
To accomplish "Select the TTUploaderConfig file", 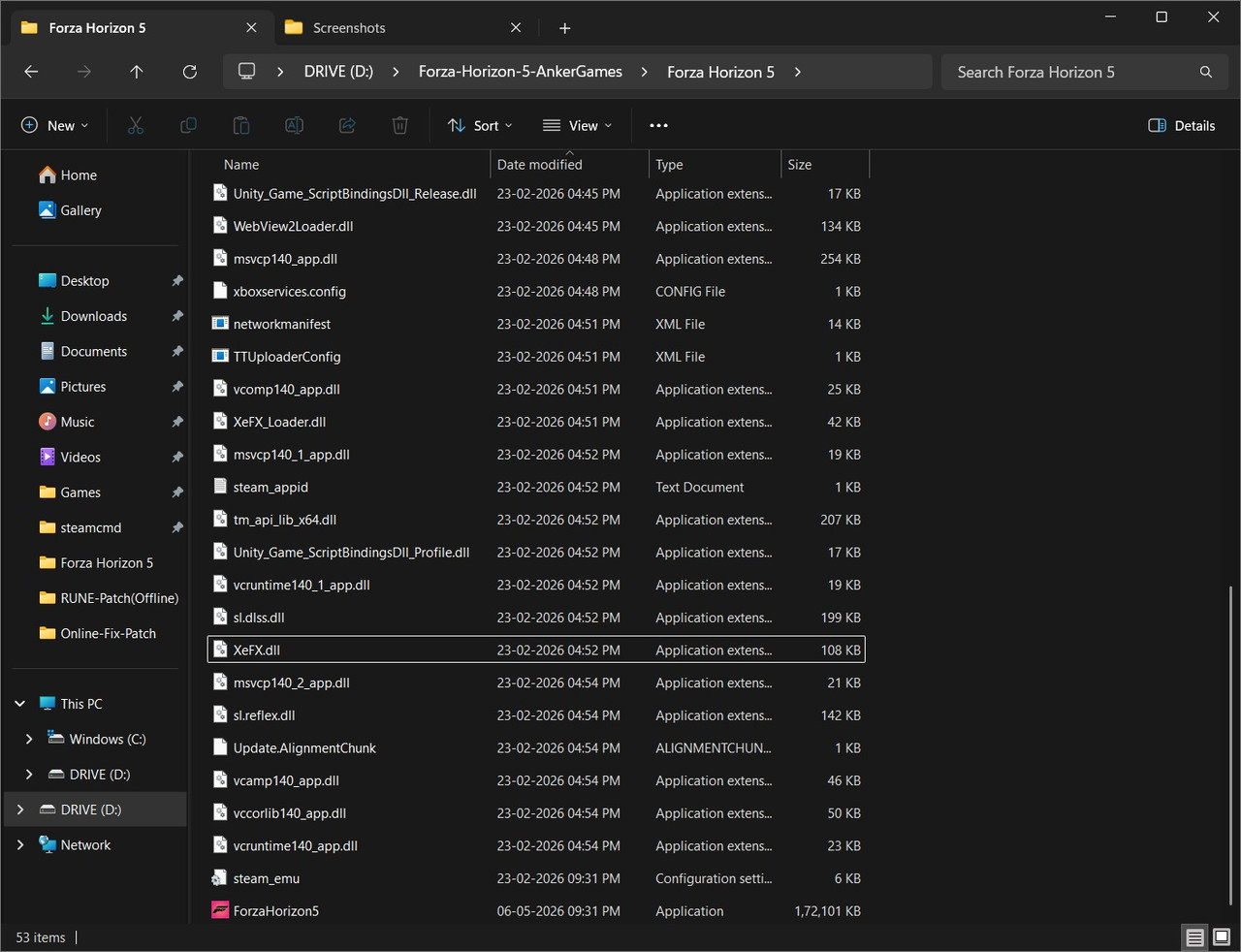I will pyautogui.click(x=287, y=357).
